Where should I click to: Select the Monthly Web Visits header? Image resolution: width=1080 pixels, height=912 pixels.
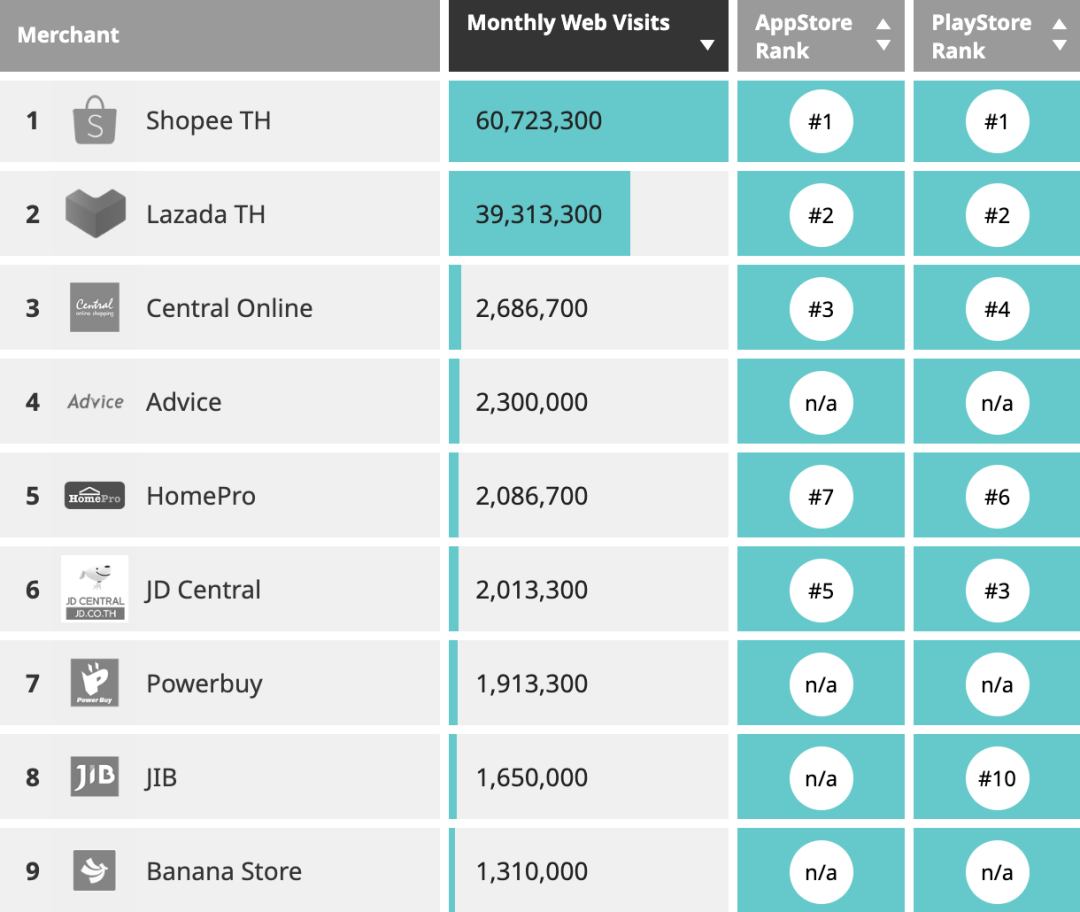(568, 23)
